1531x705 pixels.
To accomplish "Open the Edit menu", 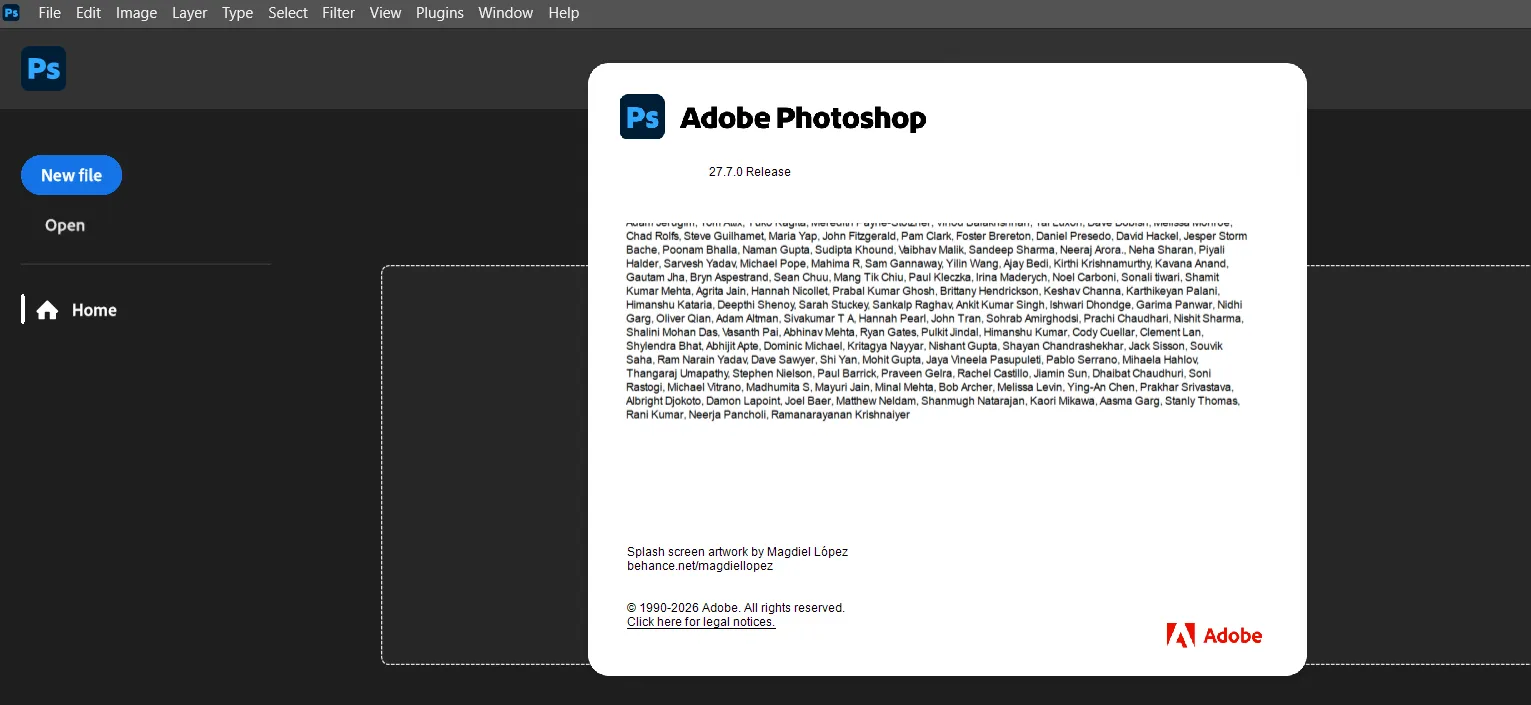I will [x=88, y=13].
